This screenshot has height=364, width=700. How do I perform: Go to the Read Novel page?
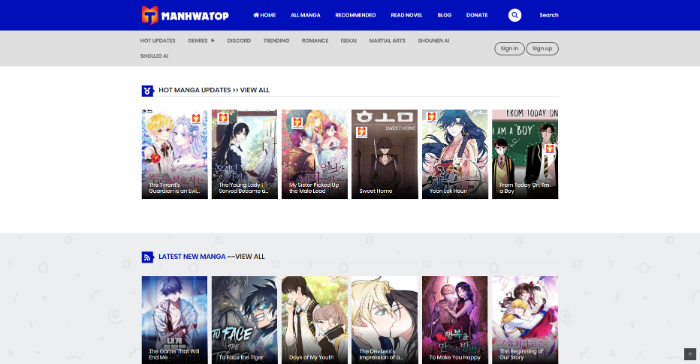click(x=406, y=15)
